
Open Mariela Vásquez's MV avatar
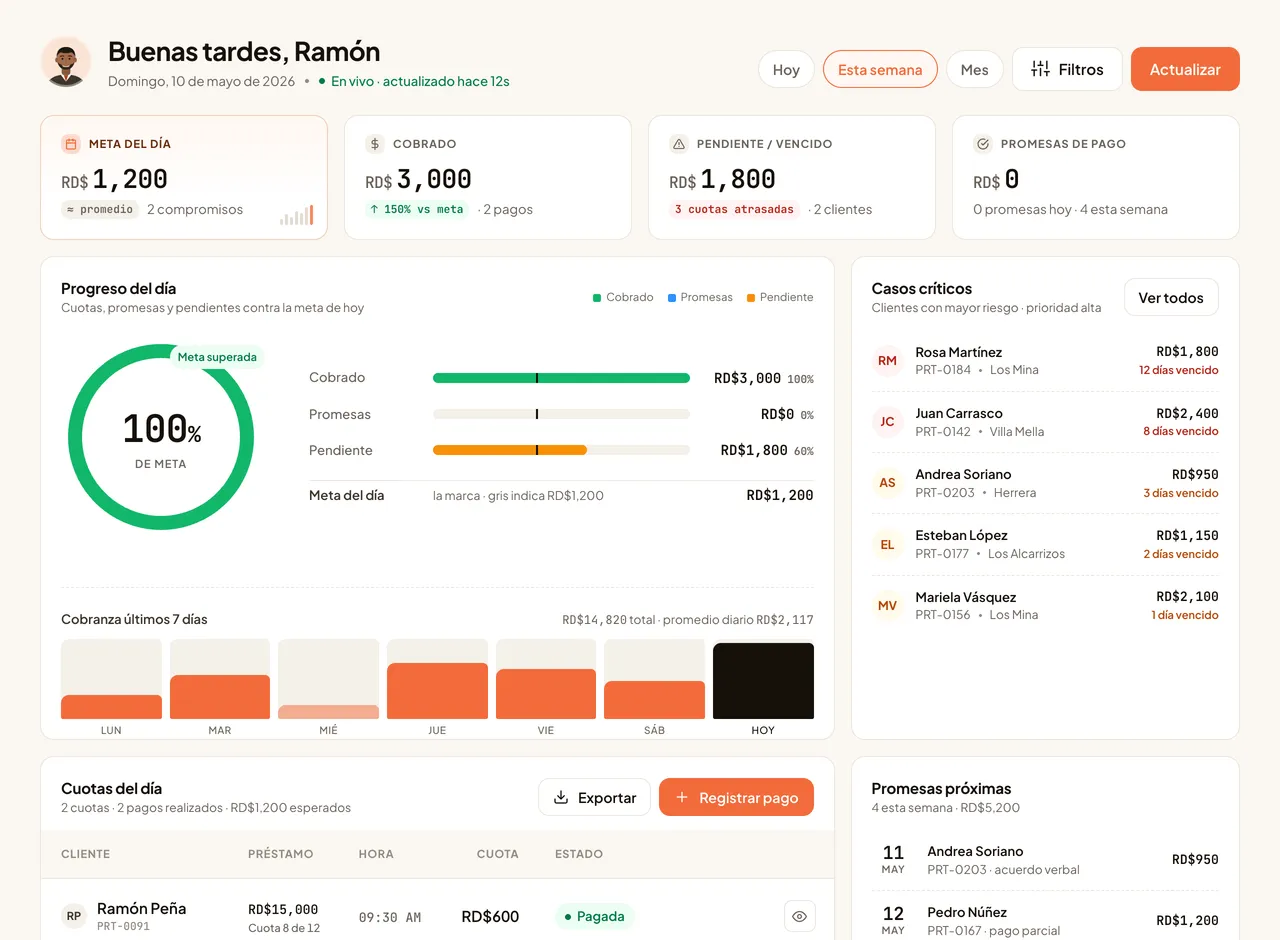887,606
